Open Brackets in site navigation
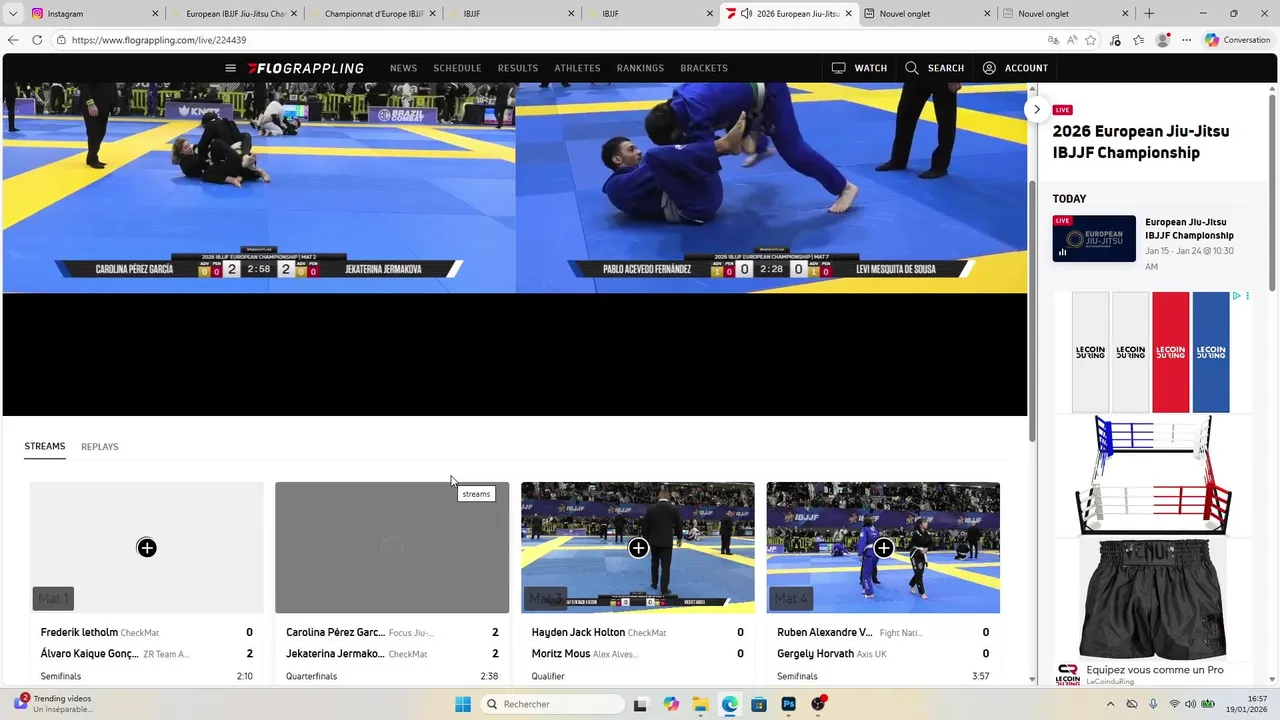The image size is (1280, 720). pyautogui.click(x=704, y=68)
